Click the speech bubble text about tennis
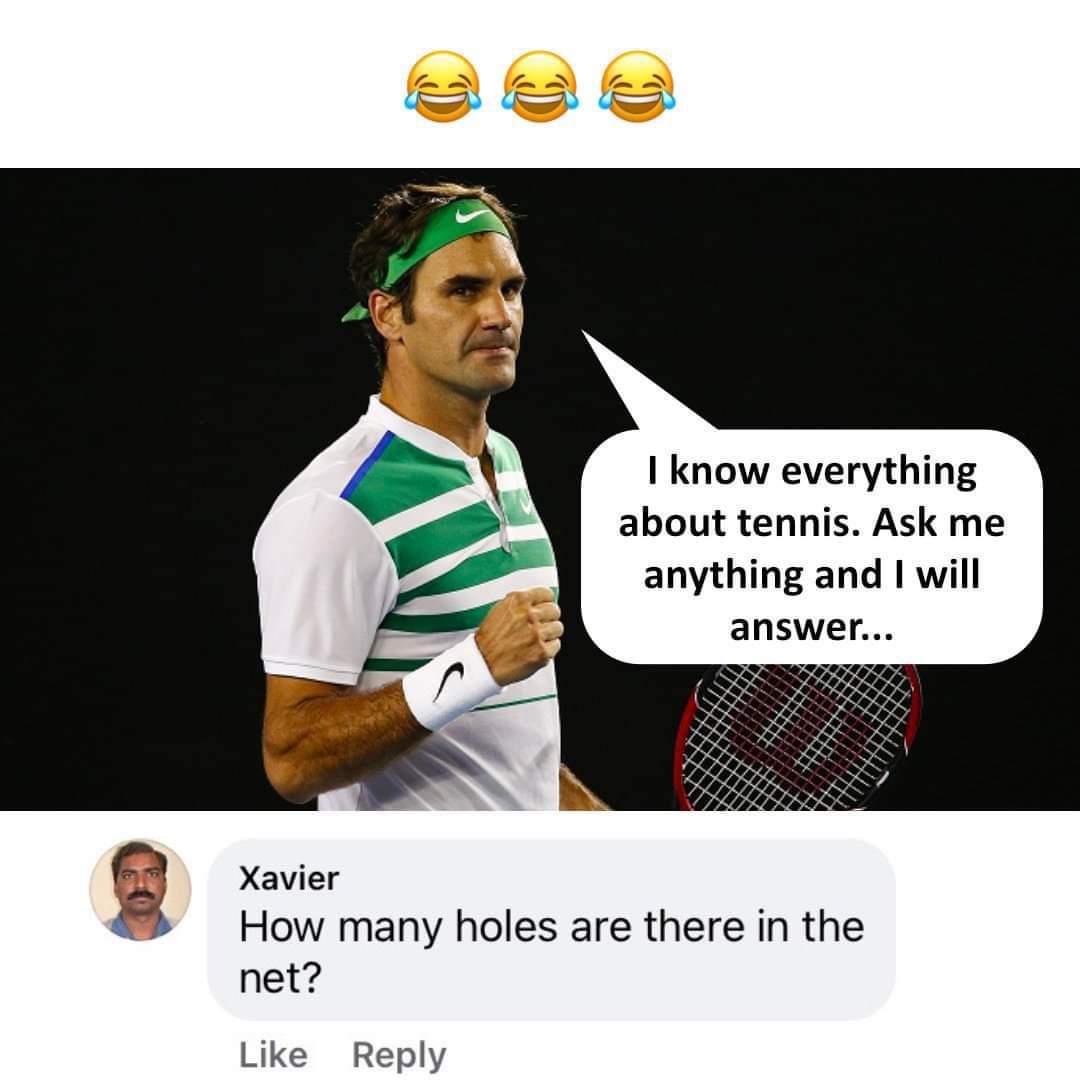Image resolution: width=1080 pixels, height=1080 pixels. point(811,548)
